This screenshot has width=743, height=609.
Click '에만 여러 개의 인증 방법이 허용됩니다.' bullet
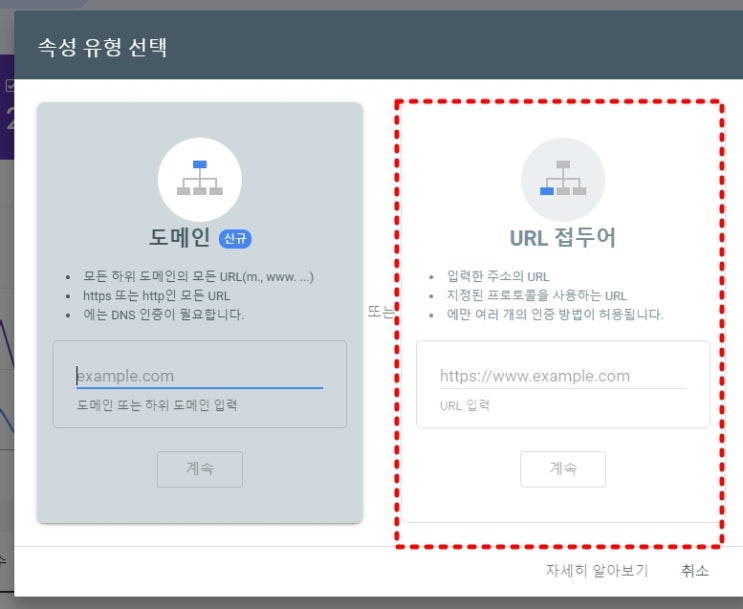[555, 315]
